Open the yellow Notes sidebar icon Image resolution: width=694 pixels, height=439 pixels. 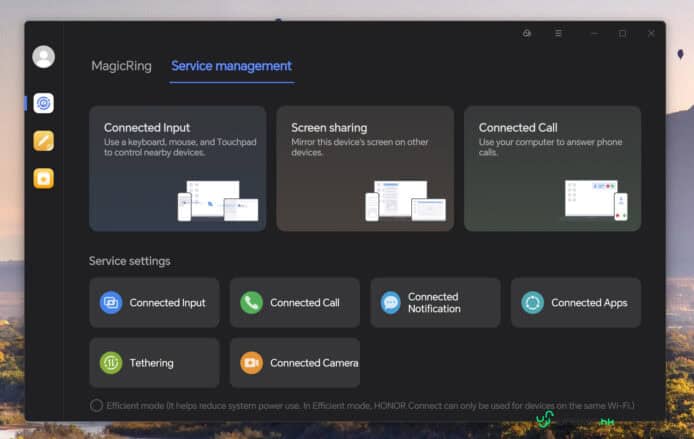click(x=43, y=141)
